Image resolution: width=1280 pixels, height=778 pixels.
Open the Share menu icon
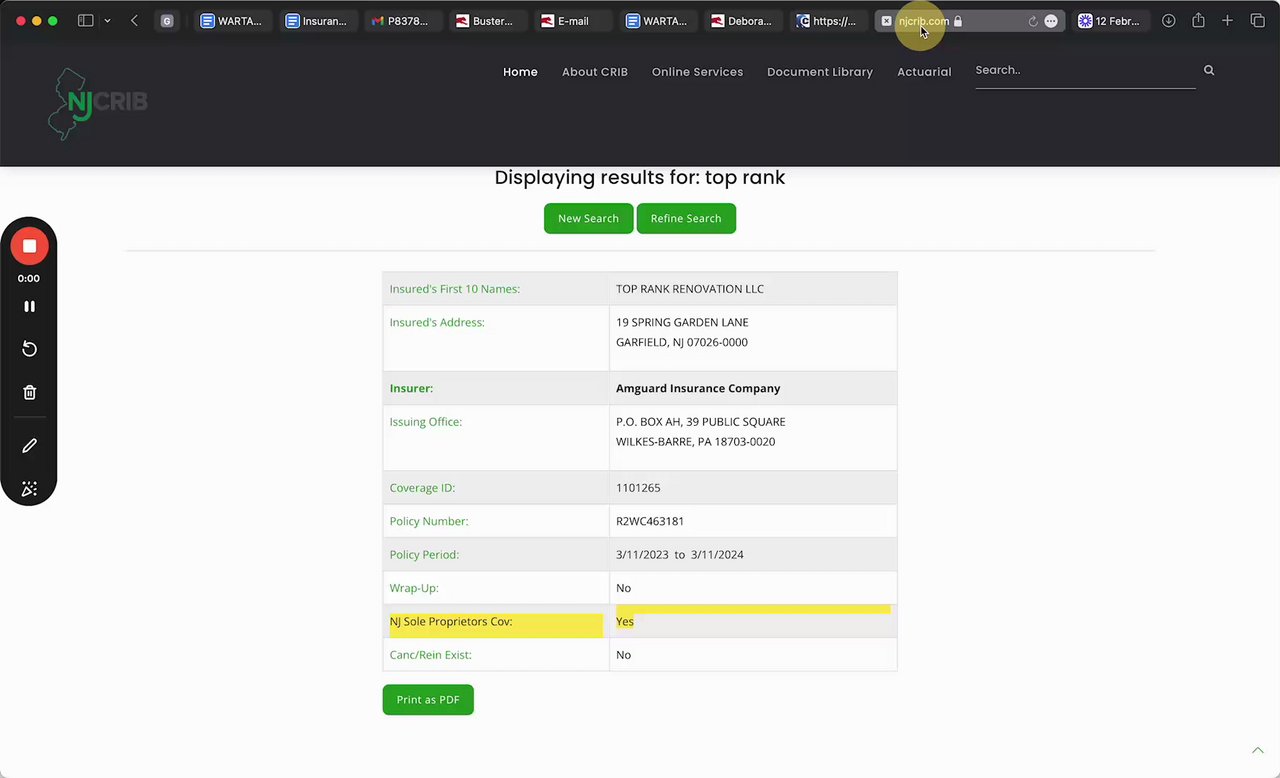tap(1198, 21)
